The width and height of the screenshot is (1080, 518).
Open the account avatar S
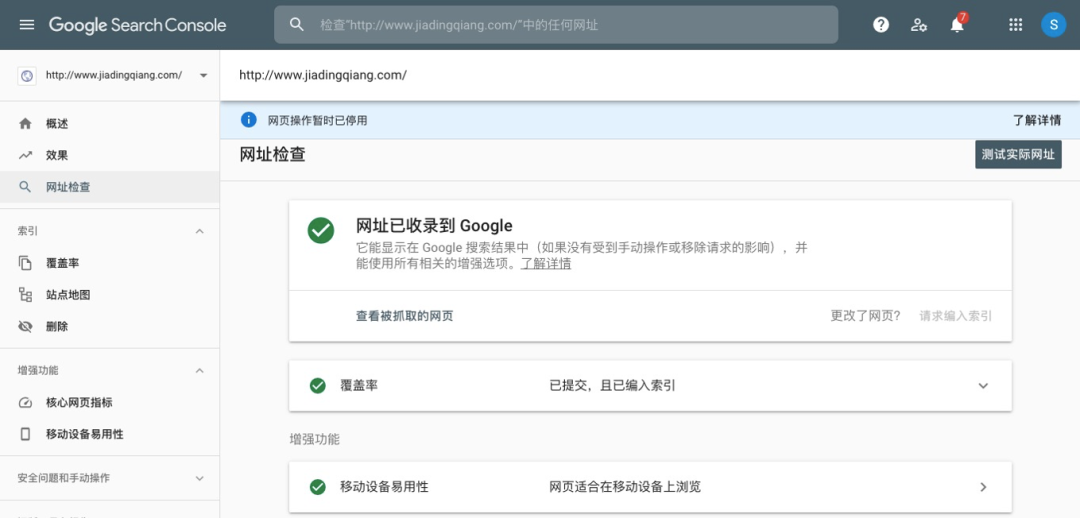pos(1053,25)
